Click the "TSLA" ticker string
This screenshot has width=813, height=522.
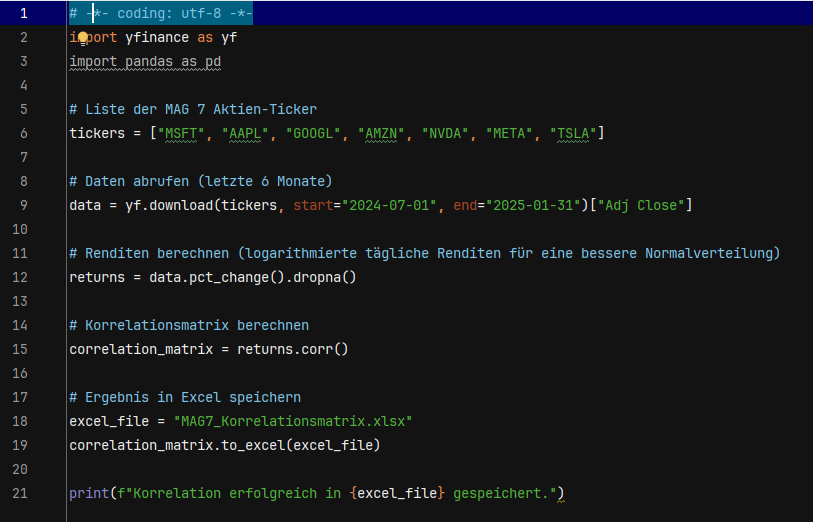tap(574, 133)
